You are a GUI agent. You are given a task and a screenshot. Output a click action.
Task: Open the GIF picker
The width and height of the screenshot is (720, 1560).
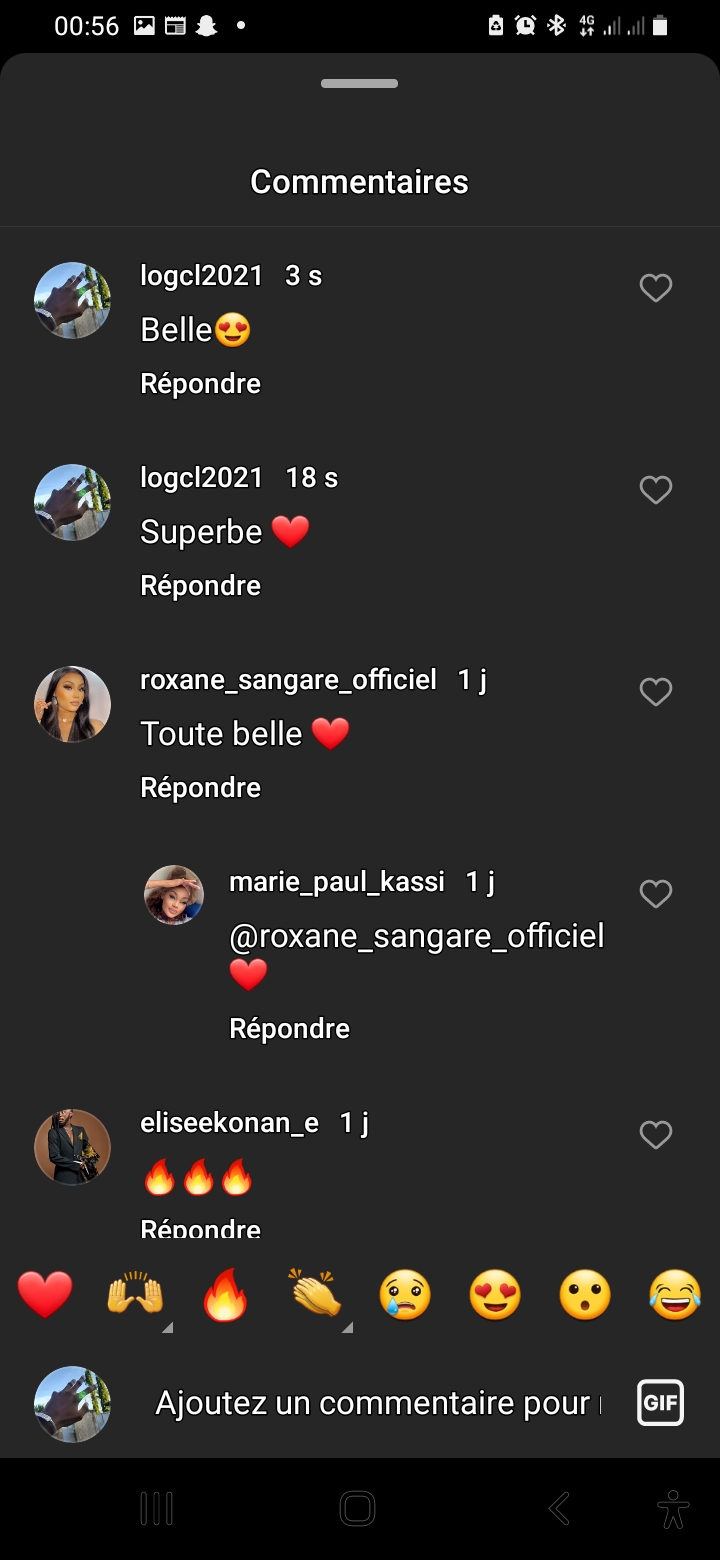(x=660, y=1402)
